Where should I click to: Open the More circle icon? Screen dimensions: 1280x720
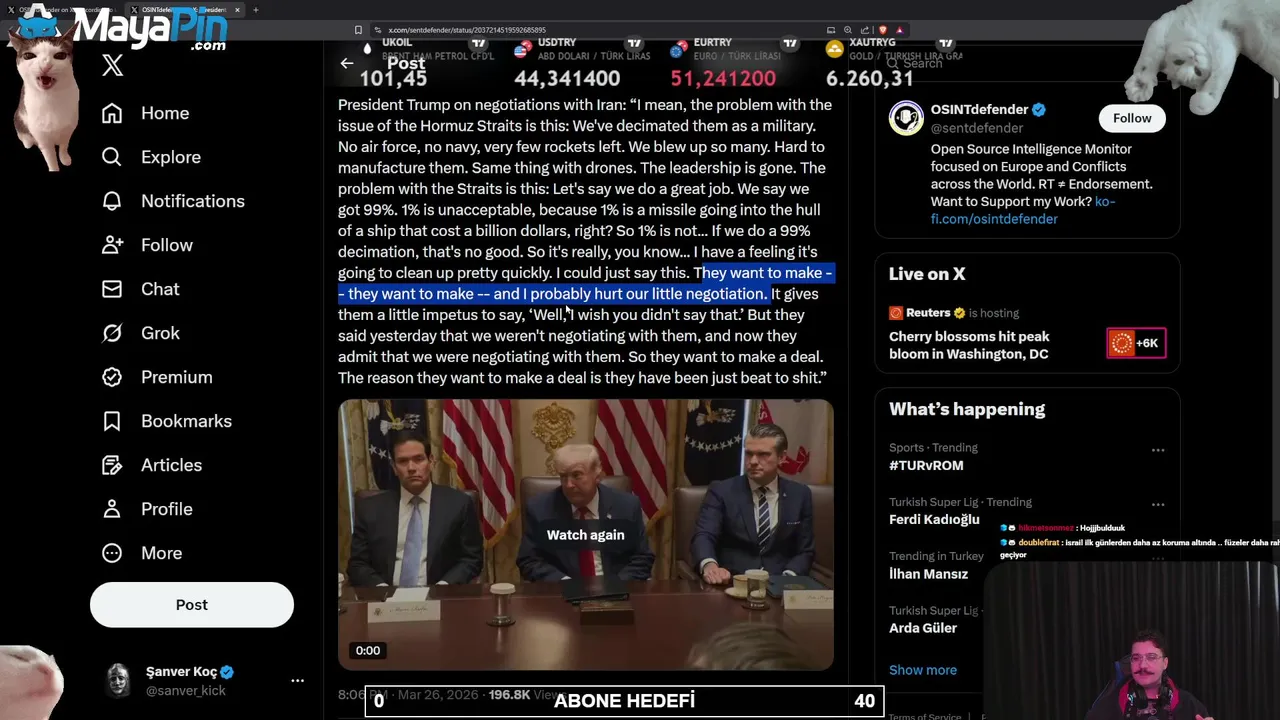pyautogui.click(x=112, y=553)
